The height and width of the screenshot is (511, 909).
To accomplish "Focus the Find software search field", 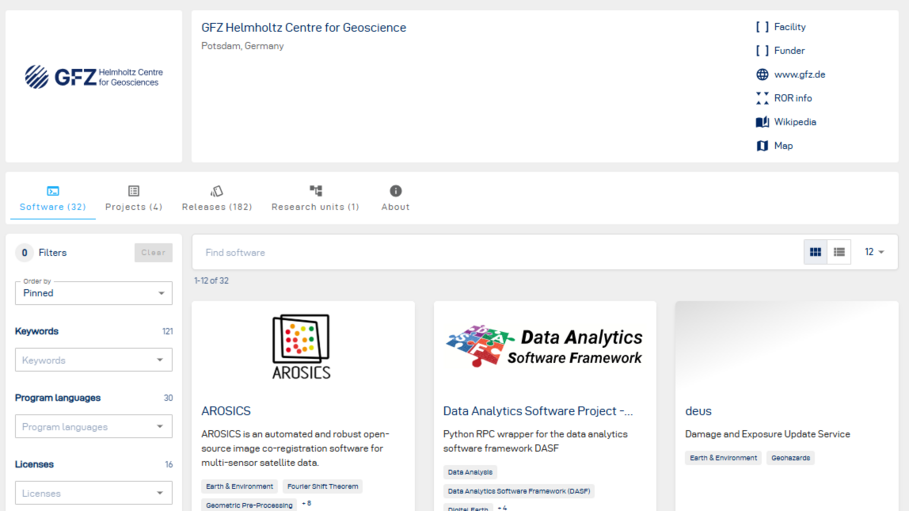I will click(496, 252).
